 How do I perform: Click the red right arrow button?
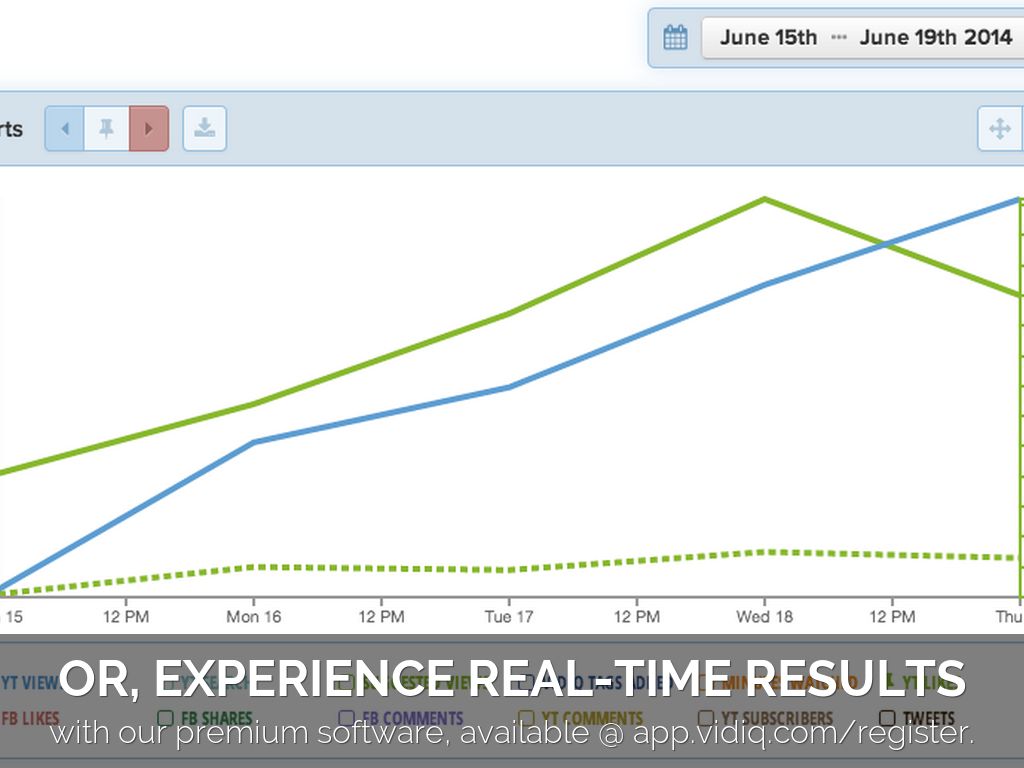click(x=149, y=129)
